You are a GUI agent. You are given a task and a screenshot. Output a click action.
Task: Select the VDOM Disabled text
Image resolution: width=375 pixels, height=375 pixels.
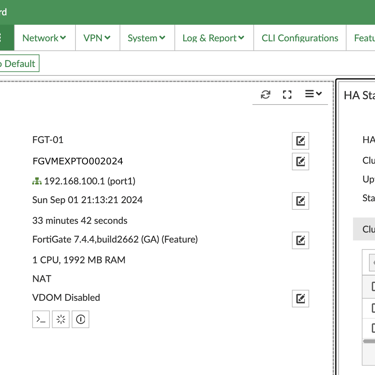(66, 297)
